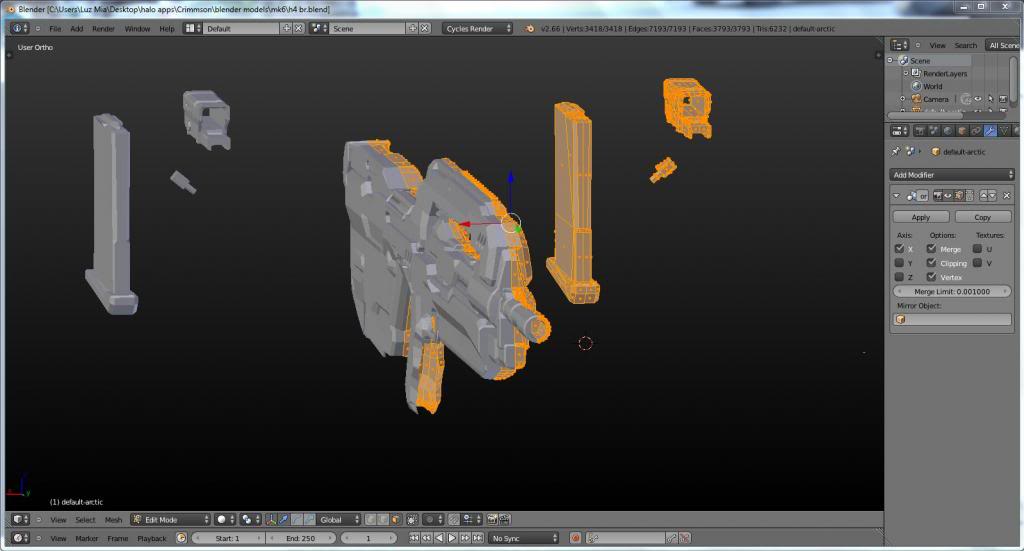The image size is (1024, 551).
Task: Delete the current Scene with X
Action: [424, 29]
